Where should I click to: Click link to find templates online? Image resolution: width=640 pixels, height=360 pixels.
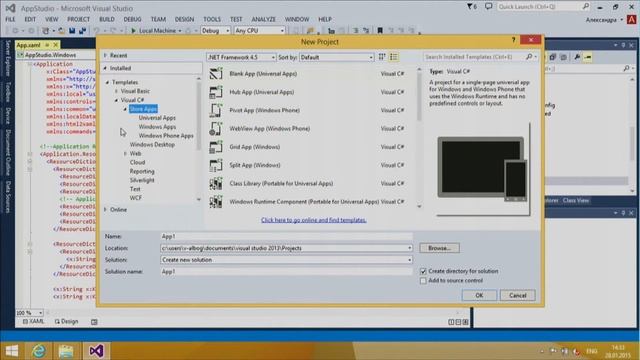[313, 220]
